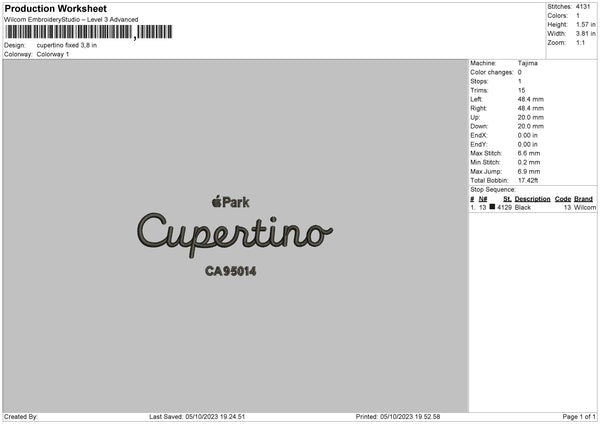Viewport: 600px width, 424px height.
Task: Click the Stop Sequence heading
Action: [493, 190]
